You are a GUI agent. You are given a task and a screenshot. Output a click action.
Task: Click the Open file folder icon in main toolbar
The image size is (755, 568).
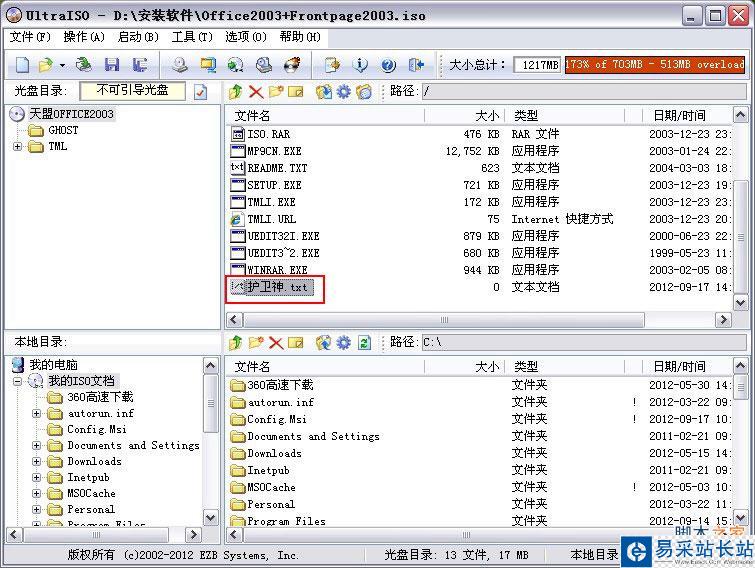(46, 65)
